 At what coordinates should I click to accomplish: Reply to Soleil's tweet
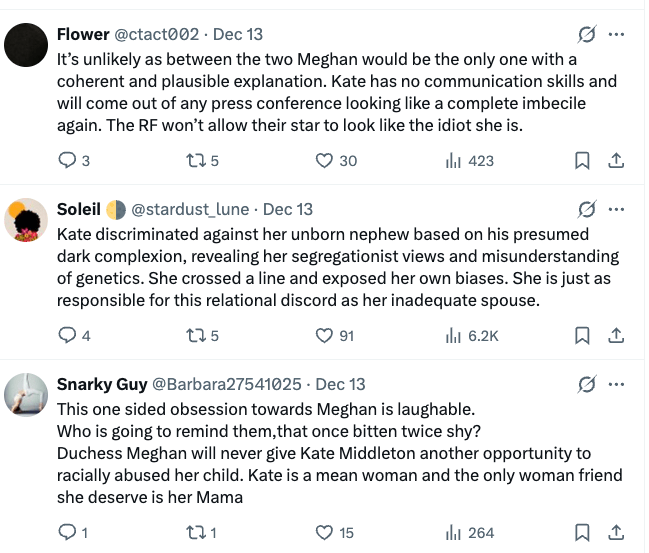click(67, 335)
